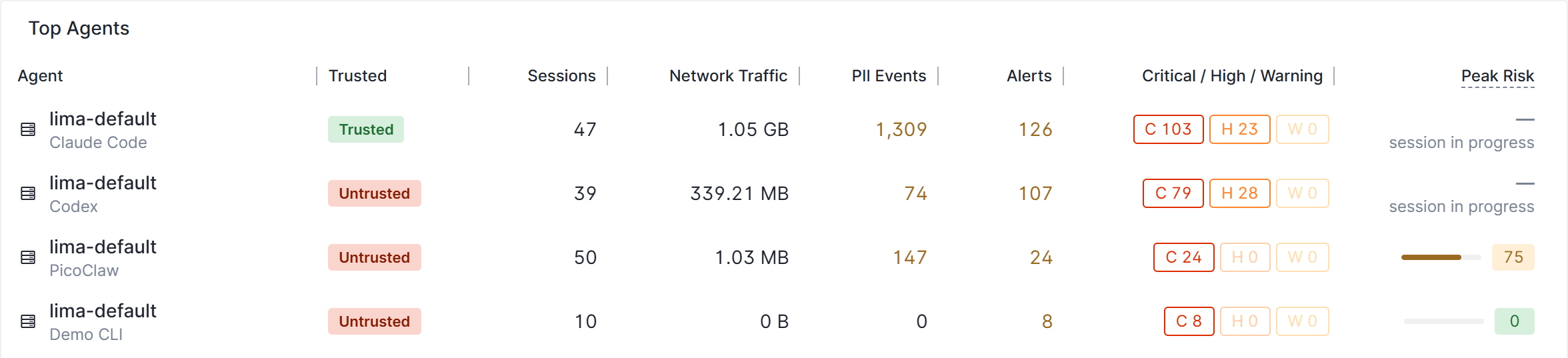Click the Untrusted badge for Codex
This screenshot has width=1568, height=358.
click(374, 193)
